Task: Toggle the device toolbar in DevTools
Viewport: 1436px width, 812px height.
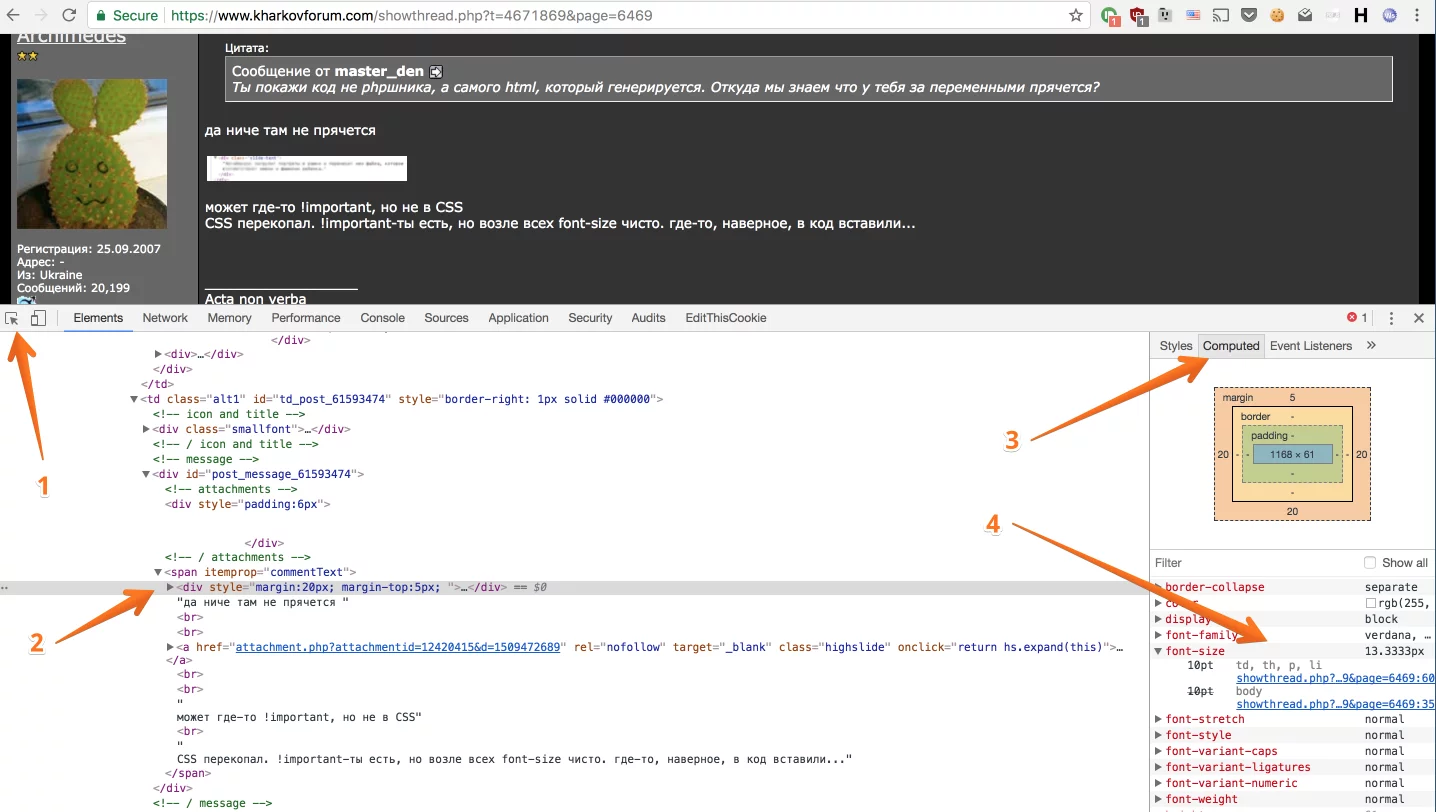Action: point(37,317)
